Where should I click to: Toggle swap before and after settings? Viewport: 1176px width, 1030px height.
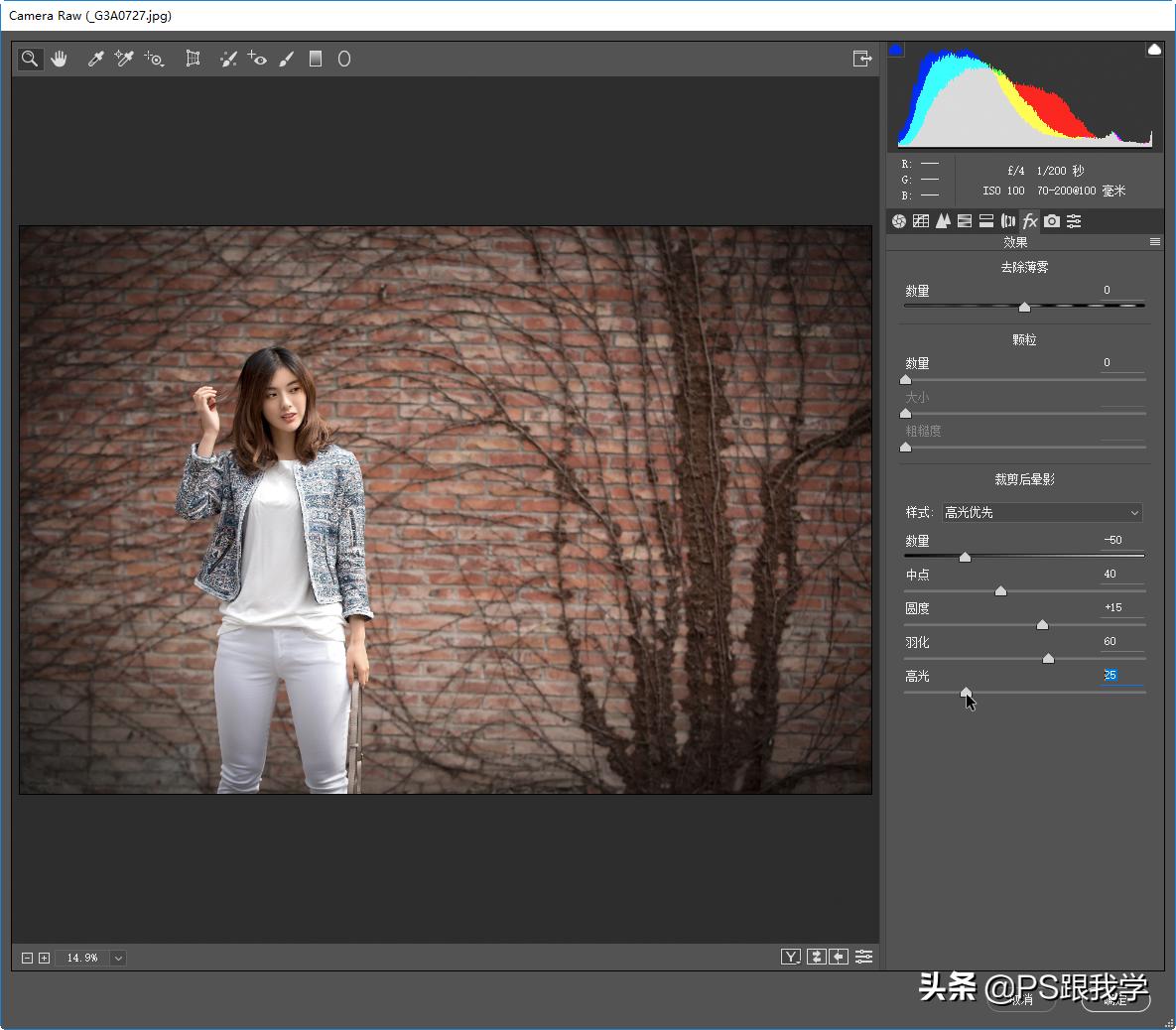point(816,957)
